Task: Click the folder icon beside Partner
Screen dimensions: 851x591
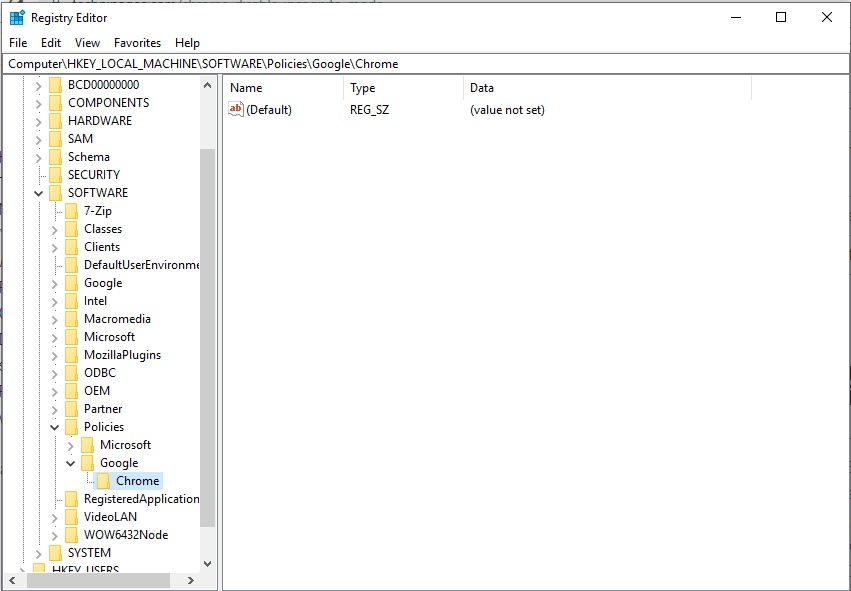Action: pyautogui.click(x=72, y=409)
